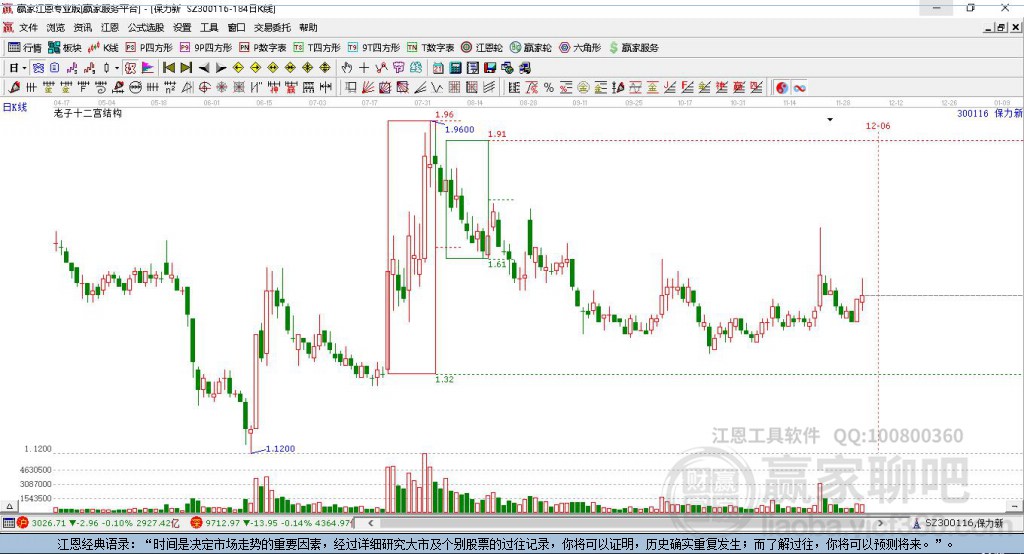Click the 300116 保力新 stock title
Screen dimensions: 1024x554
coord(989,114)
